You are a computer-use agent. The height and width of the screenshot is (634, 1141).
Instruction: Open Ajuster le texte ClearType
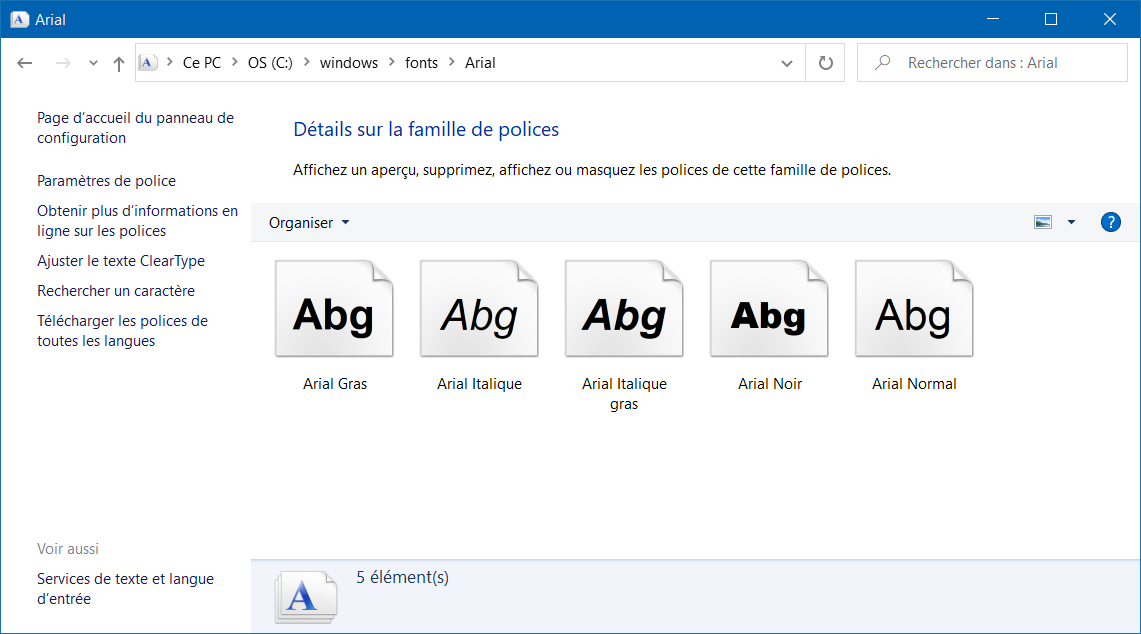point(121,261)
